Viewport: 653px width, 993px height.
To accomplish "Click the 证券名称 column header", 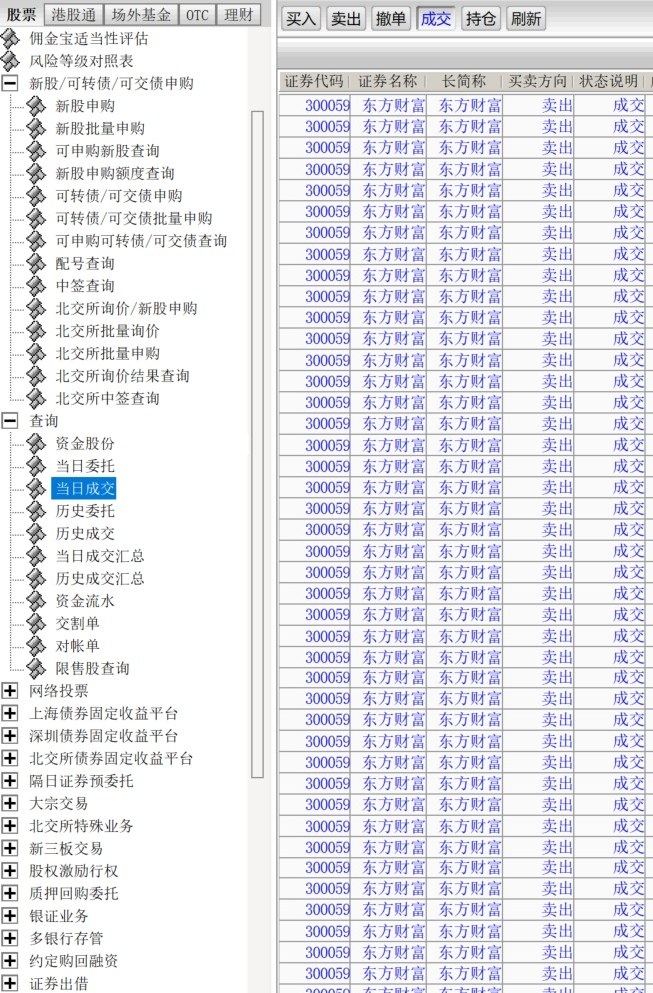I will click(x=388, y=81).
